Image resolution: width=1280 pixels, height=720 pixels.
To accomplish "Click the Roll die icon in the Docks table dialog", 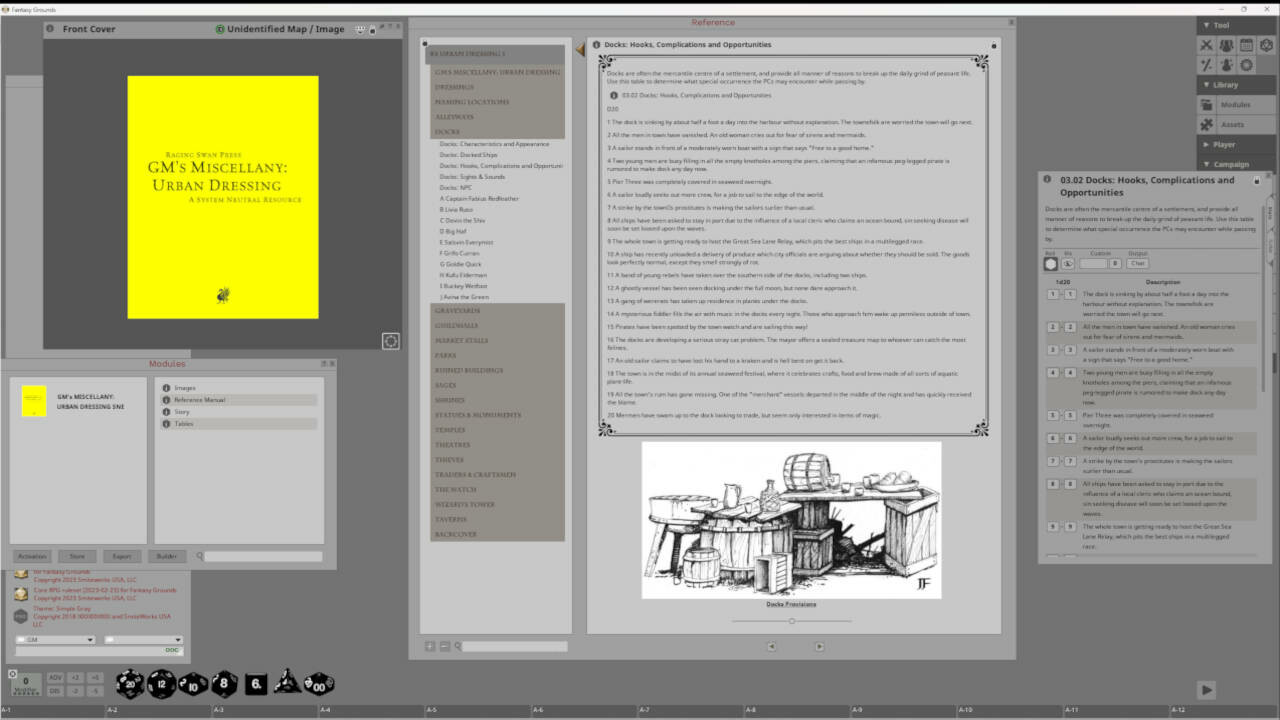I will (x=1048, y=263).
